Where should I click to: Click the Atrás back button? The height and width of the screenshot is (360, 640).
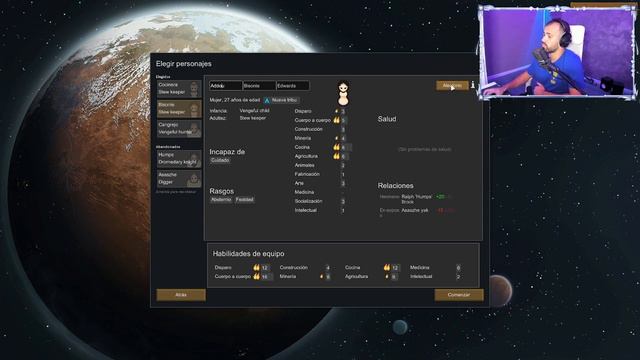point(181,295)
